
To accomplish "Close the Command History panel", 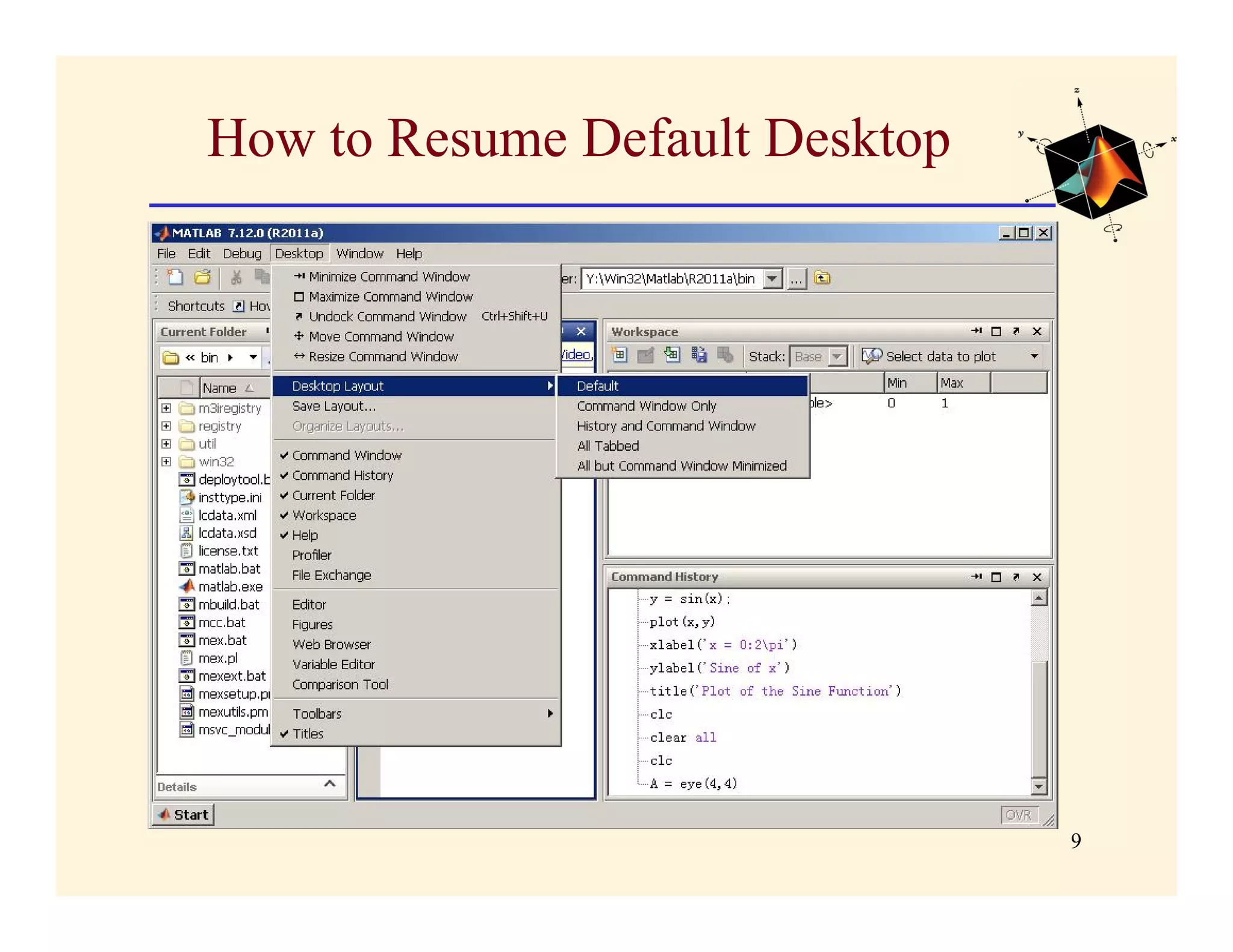I will (1037, 576).
